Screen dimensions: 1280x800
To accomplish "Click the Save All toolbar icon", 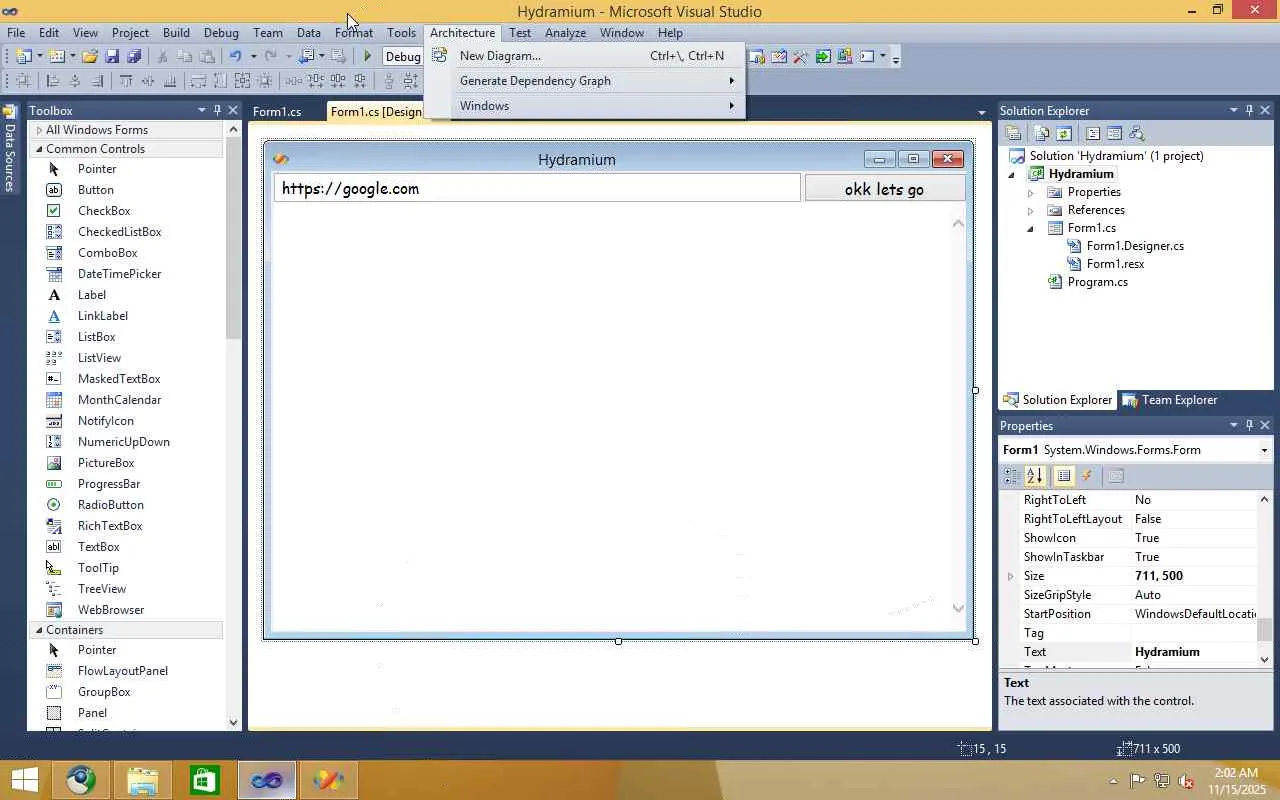I will (134, 57).
